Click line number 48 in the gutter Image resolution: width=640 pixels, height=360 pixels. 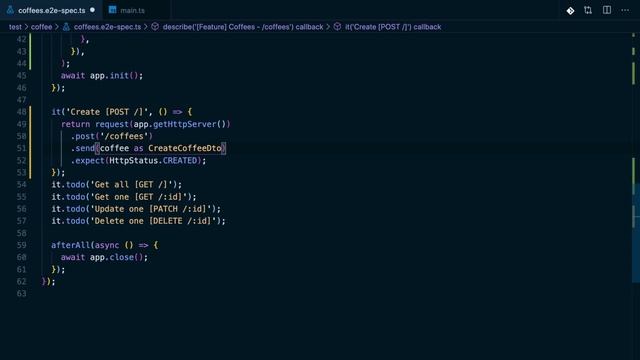22,112
